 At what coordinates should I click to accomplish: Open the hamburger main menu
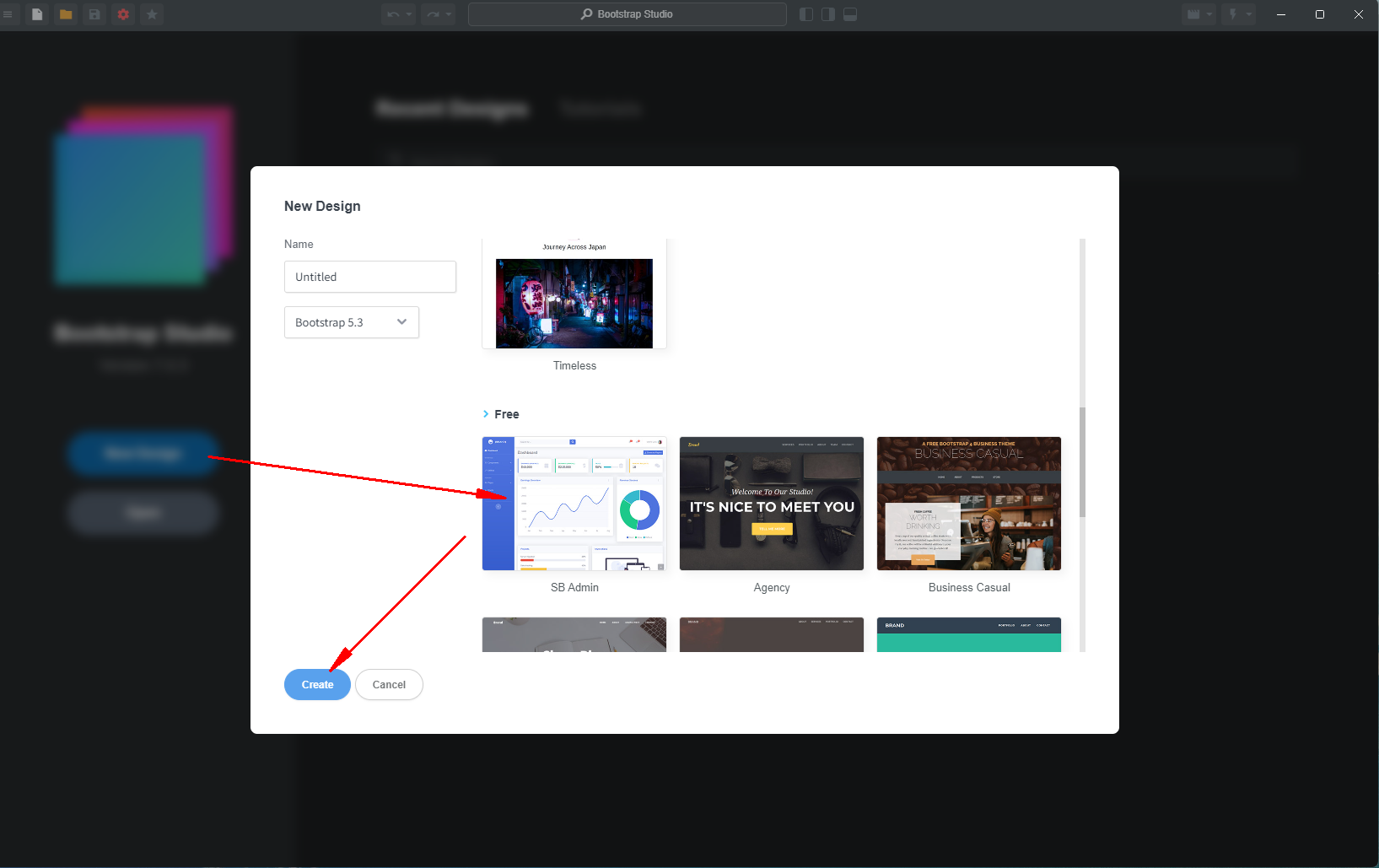(x=8, y=14)
